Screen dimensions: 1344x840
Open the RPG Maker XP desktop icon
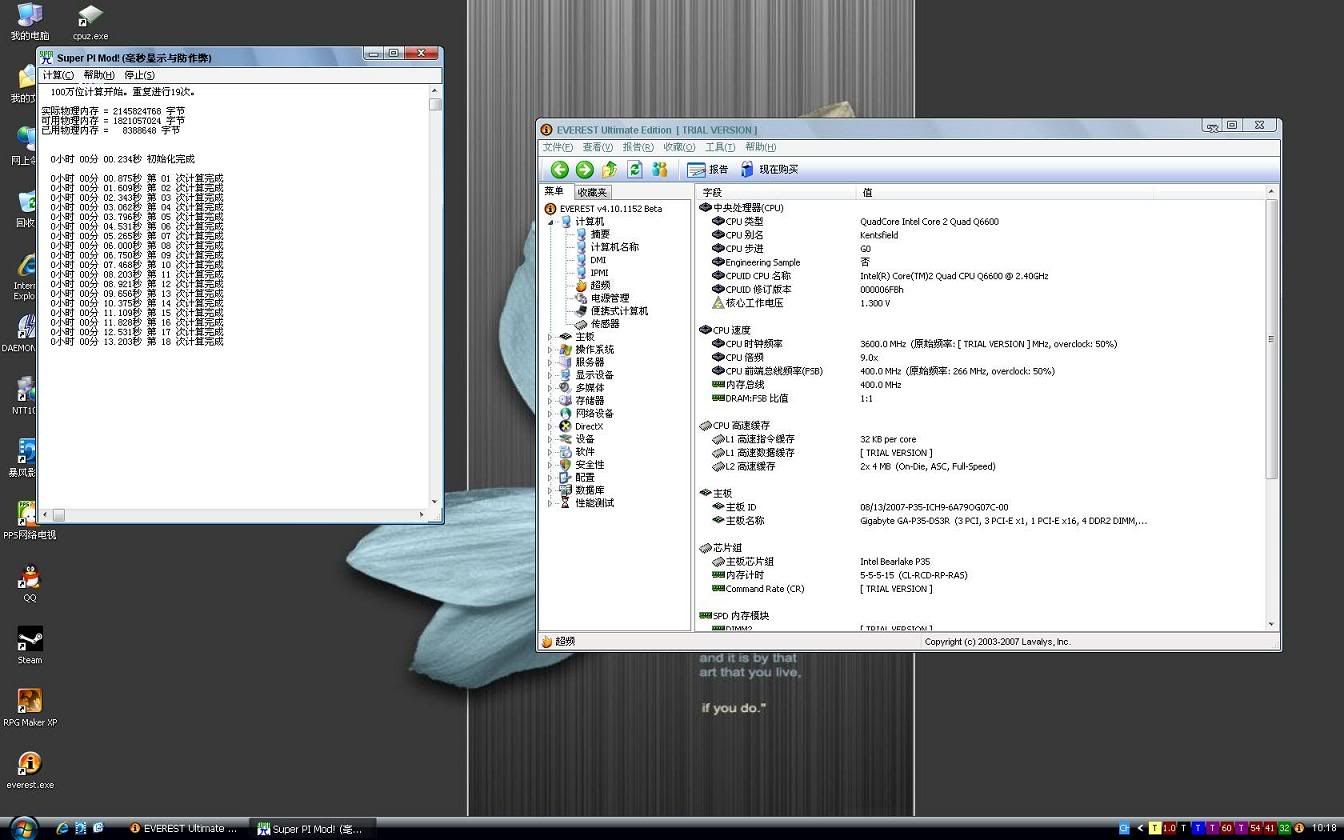click(30, 702)
